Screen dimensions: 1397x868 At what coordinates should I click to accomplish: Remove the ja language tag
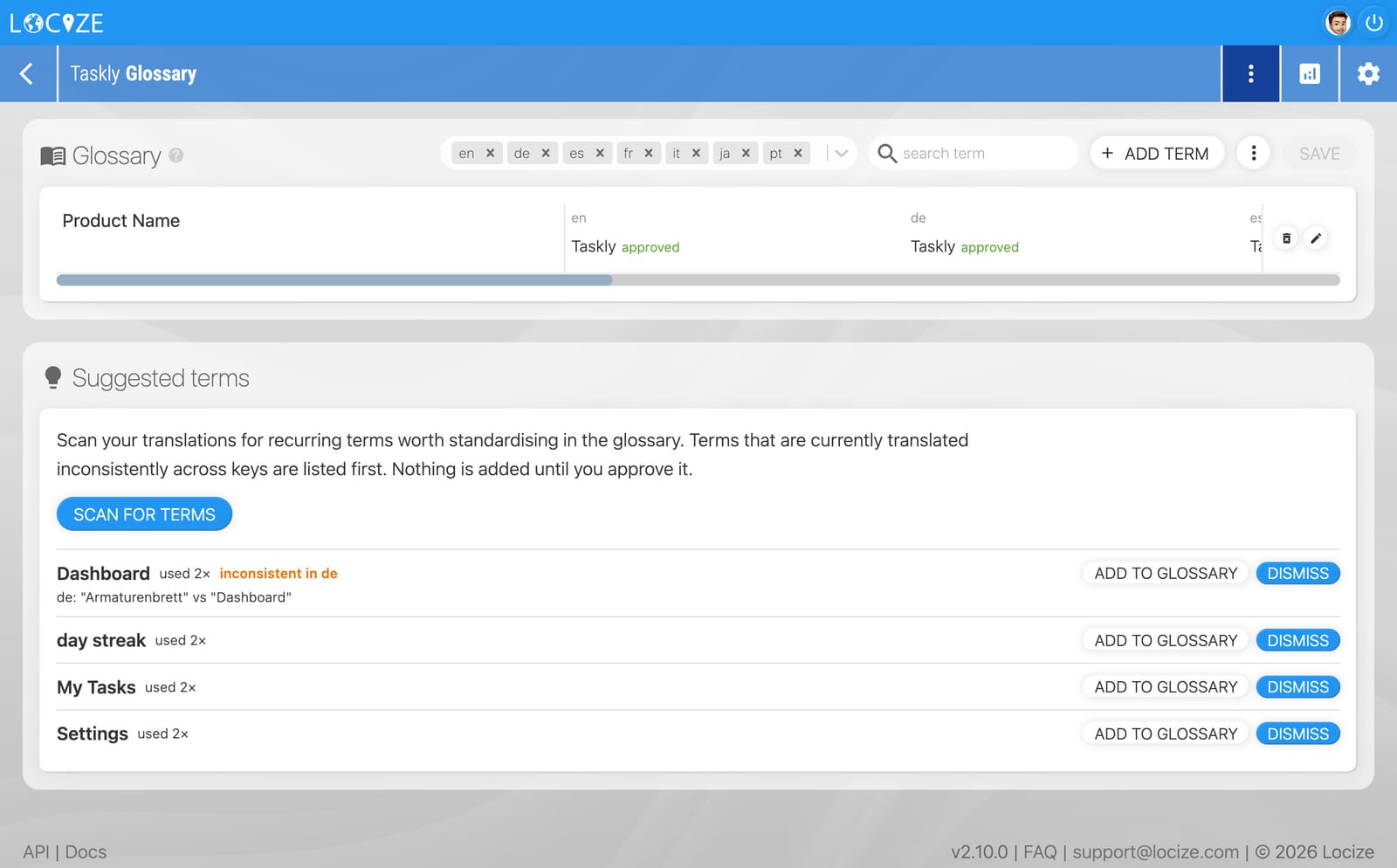pyautogui.click(x=746, y=154)
